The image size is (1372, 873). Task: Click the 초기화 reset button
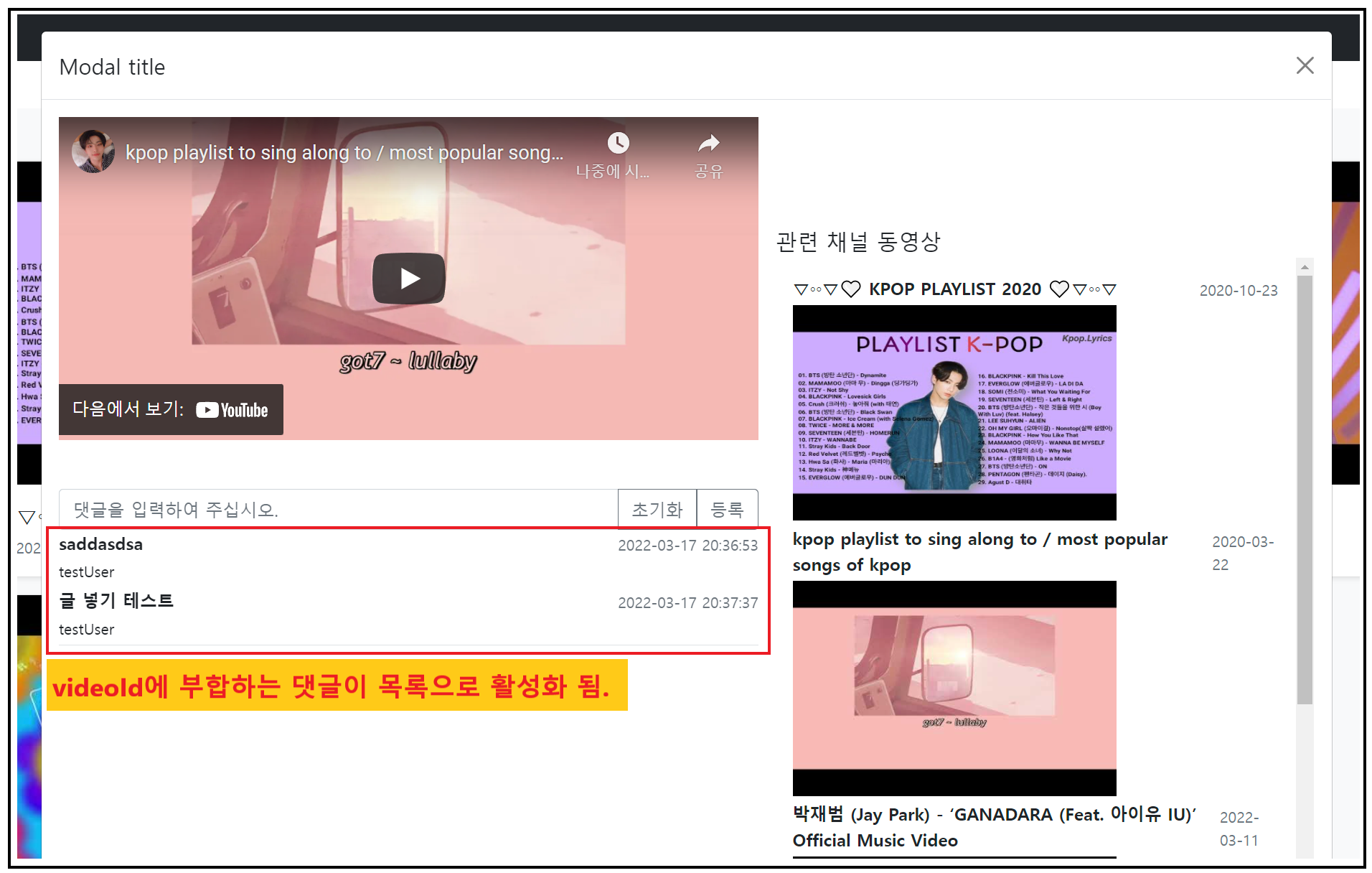(x=657, y=509)
